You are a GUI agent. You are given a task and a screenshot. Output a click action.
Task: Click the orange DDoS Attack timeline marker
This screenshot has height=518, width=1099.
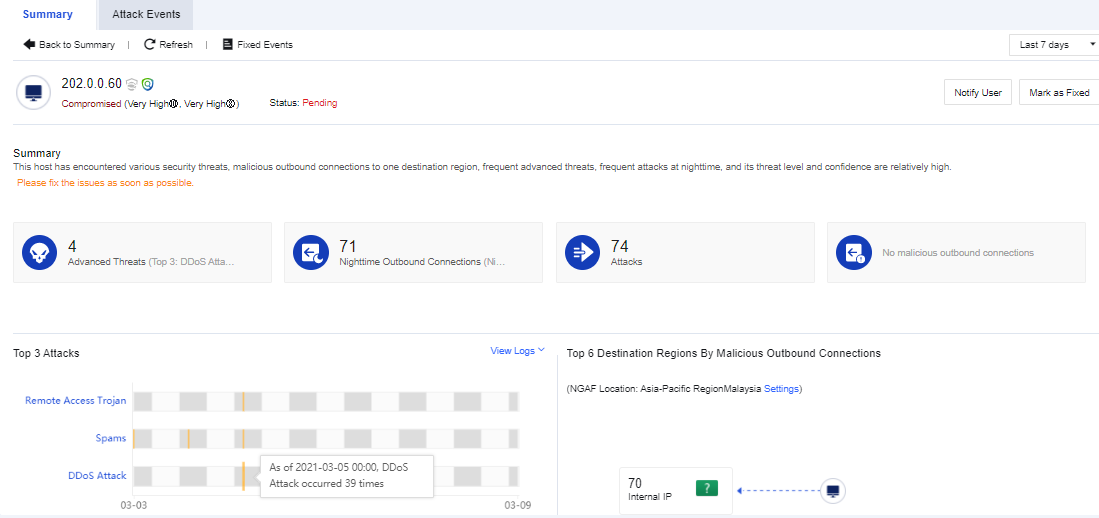coord(243,475)
